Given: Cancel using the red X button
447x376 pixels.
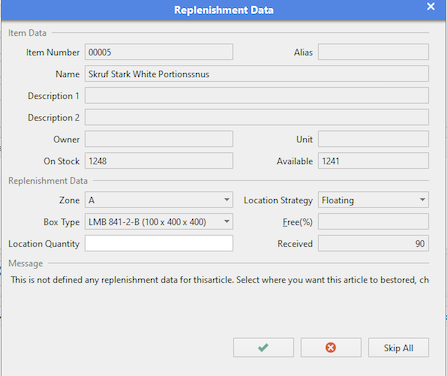Looking at the screenshot, I should click(331, 348).
